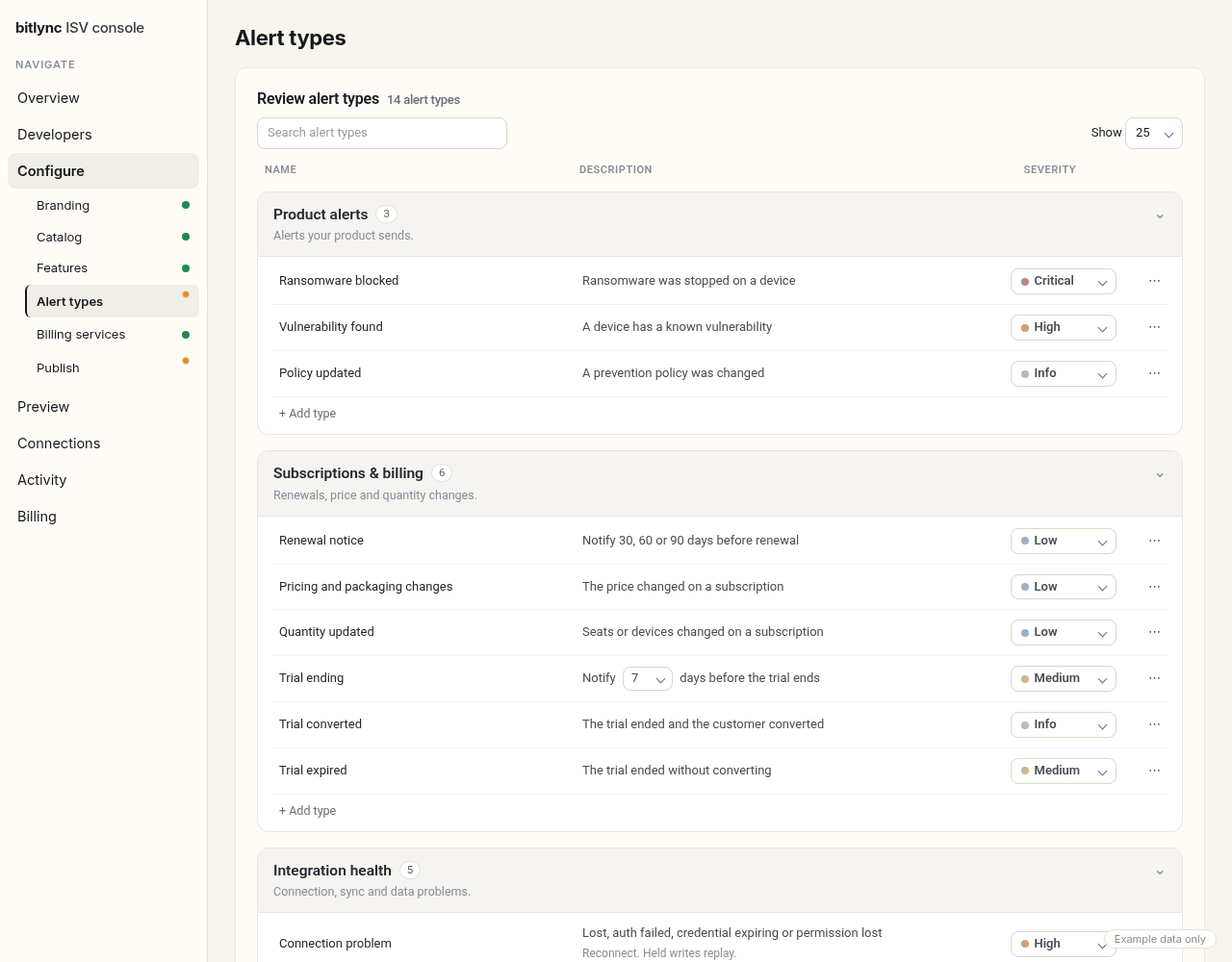Screen dimensions: 1232x962
Task: Add type under Subscriptions & billing
Action: [307, 811]
